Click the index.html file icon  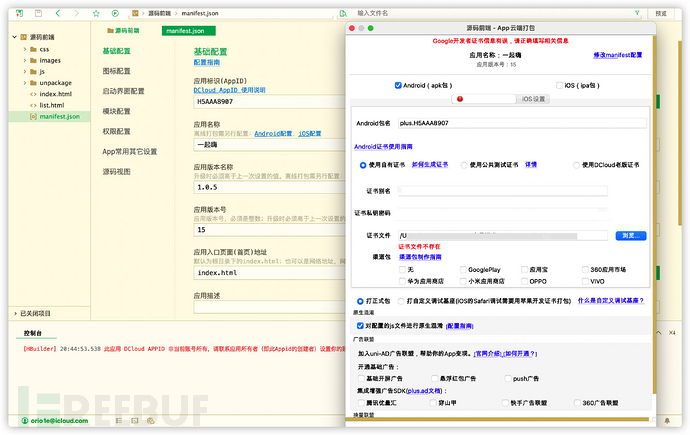click(x=33, y=94)
